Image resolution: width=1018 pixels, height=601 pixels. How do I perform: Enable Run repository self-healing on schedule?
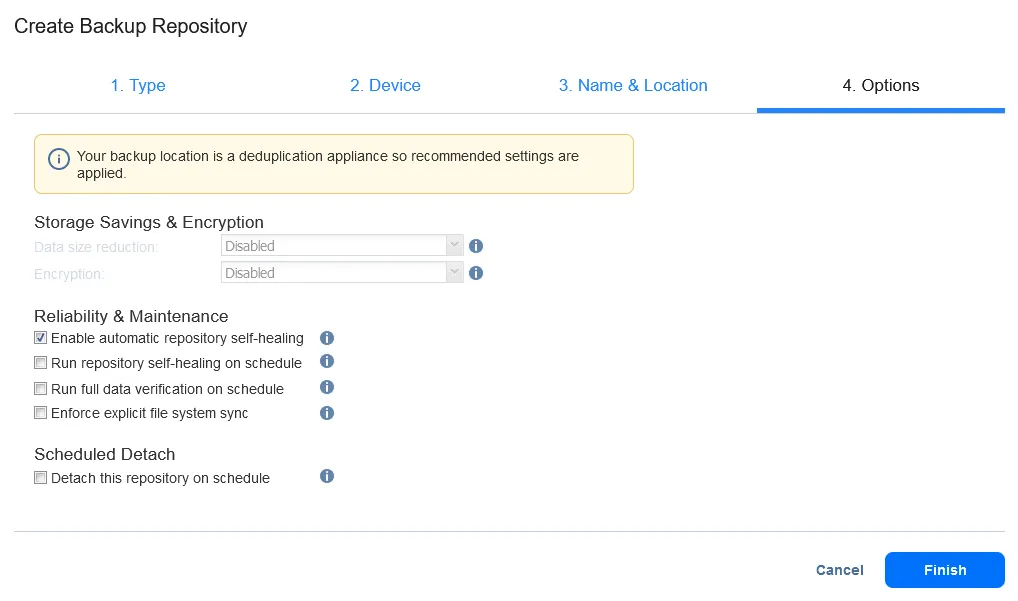click(x=41, y=363)
